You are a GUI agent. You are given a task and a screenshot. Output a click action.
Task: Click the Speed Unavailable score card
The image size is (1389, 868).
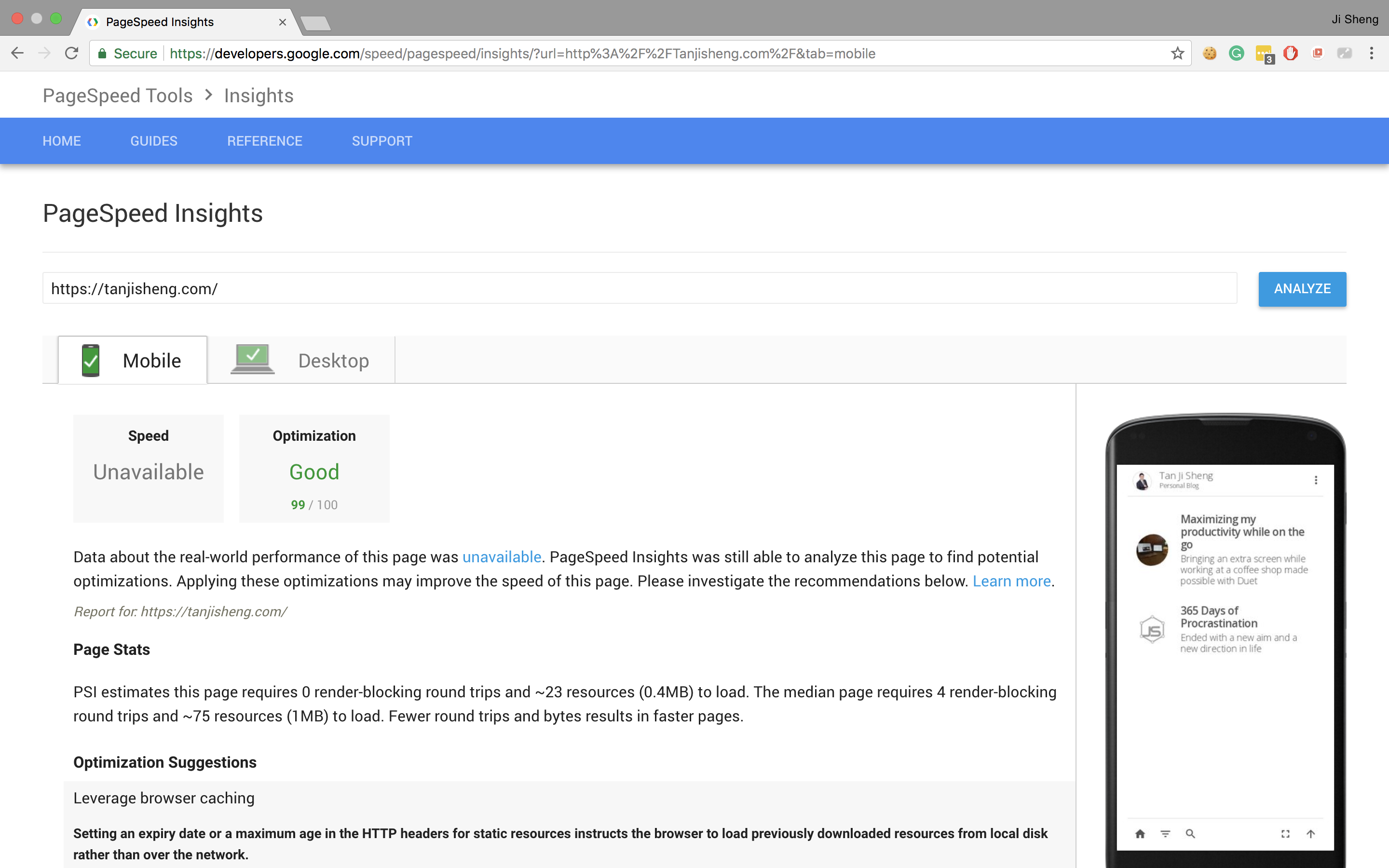tap(148, 468)
